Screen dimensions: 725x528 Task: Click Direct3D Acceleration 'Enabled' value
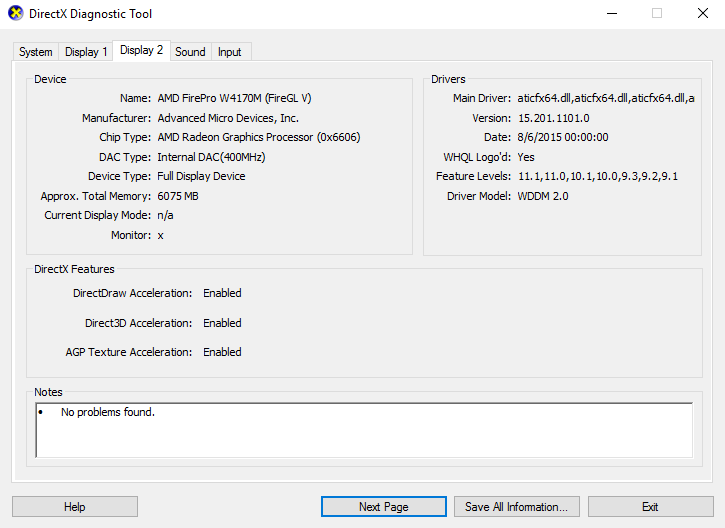(222, 323)
